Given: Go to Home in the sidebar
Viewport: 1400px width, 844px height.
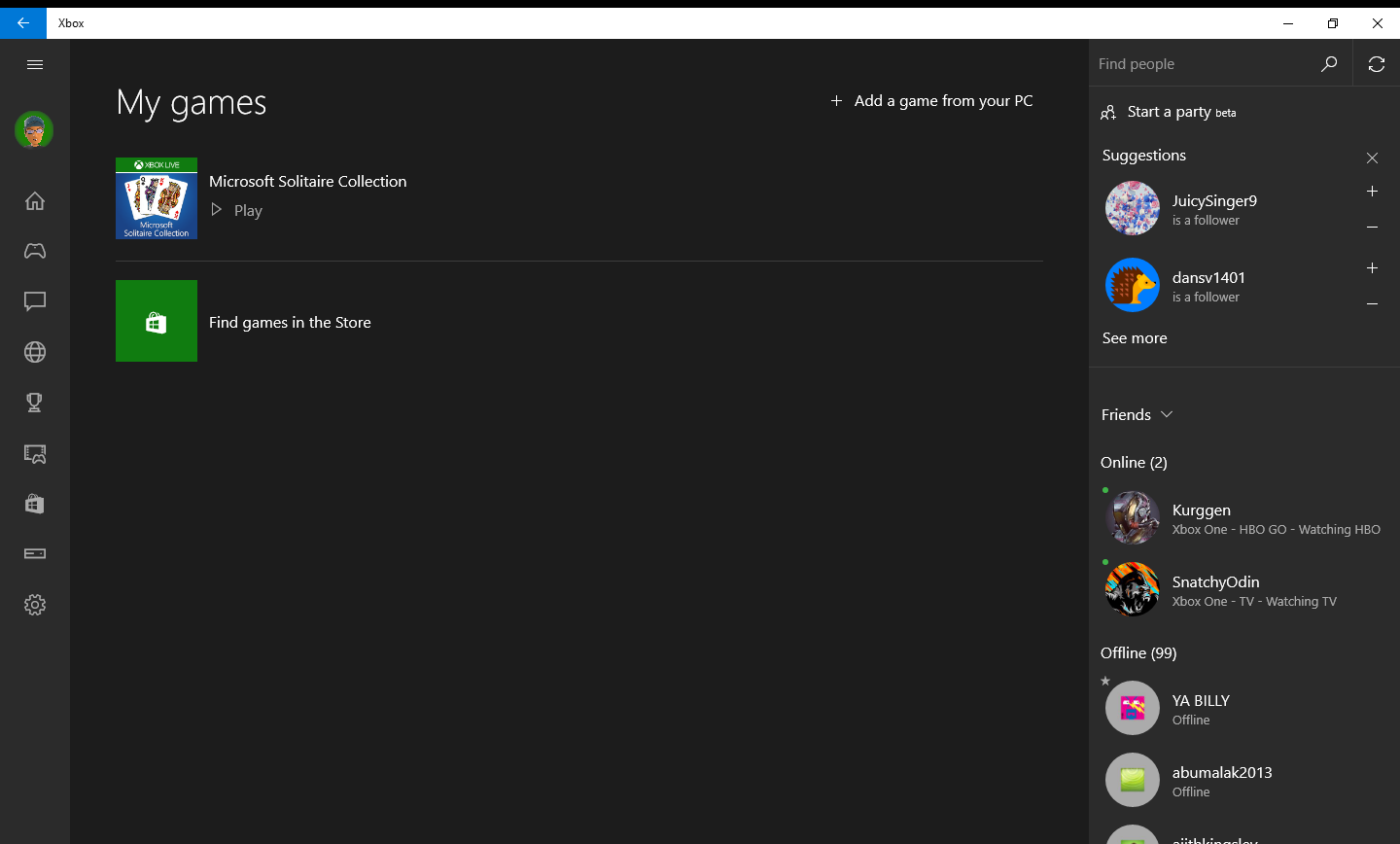Looking at the screenshot, I should 35,200.
